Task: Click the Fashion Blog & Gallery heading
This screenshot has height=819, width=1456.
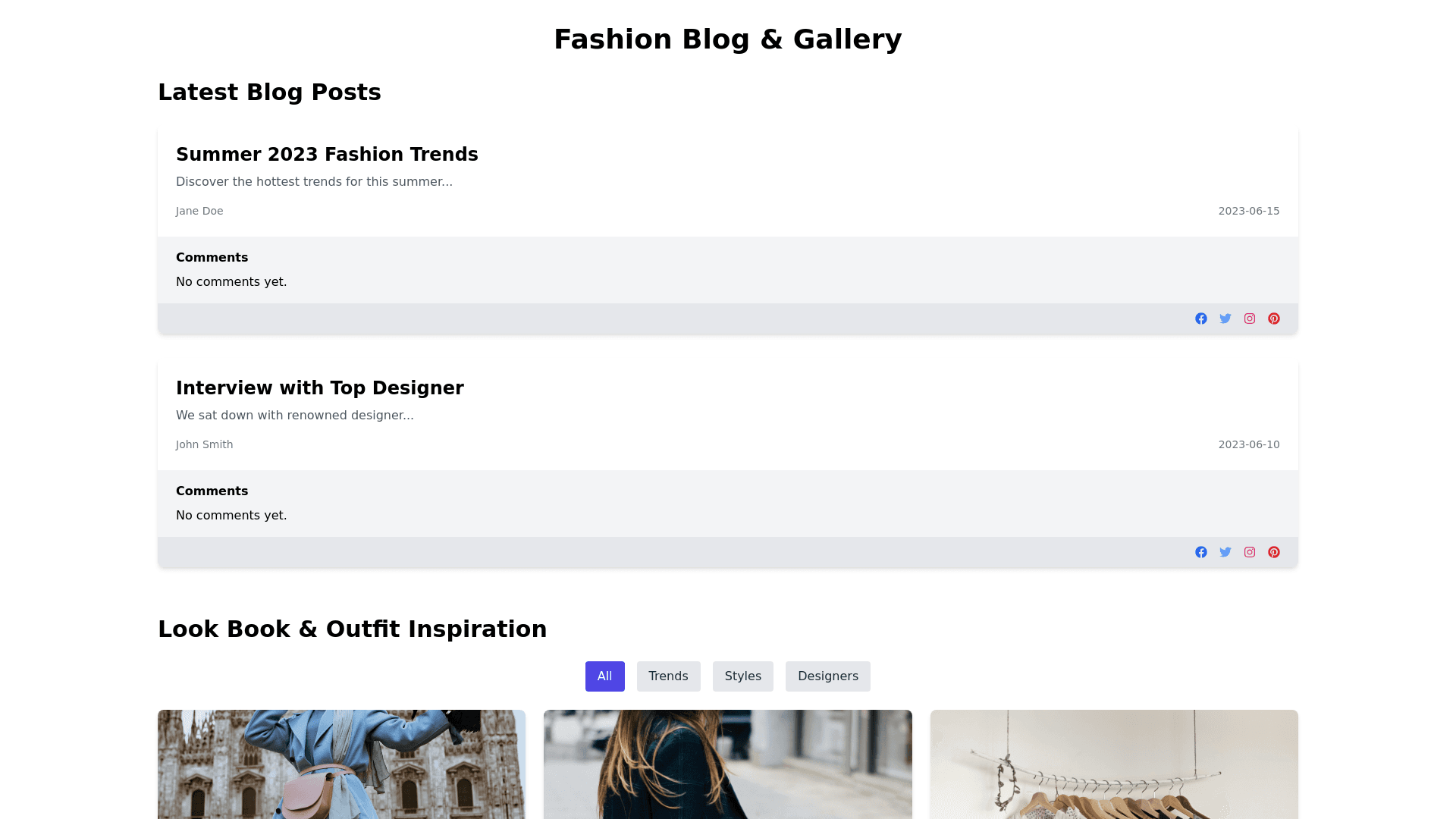Action: [x=727, y=39]
